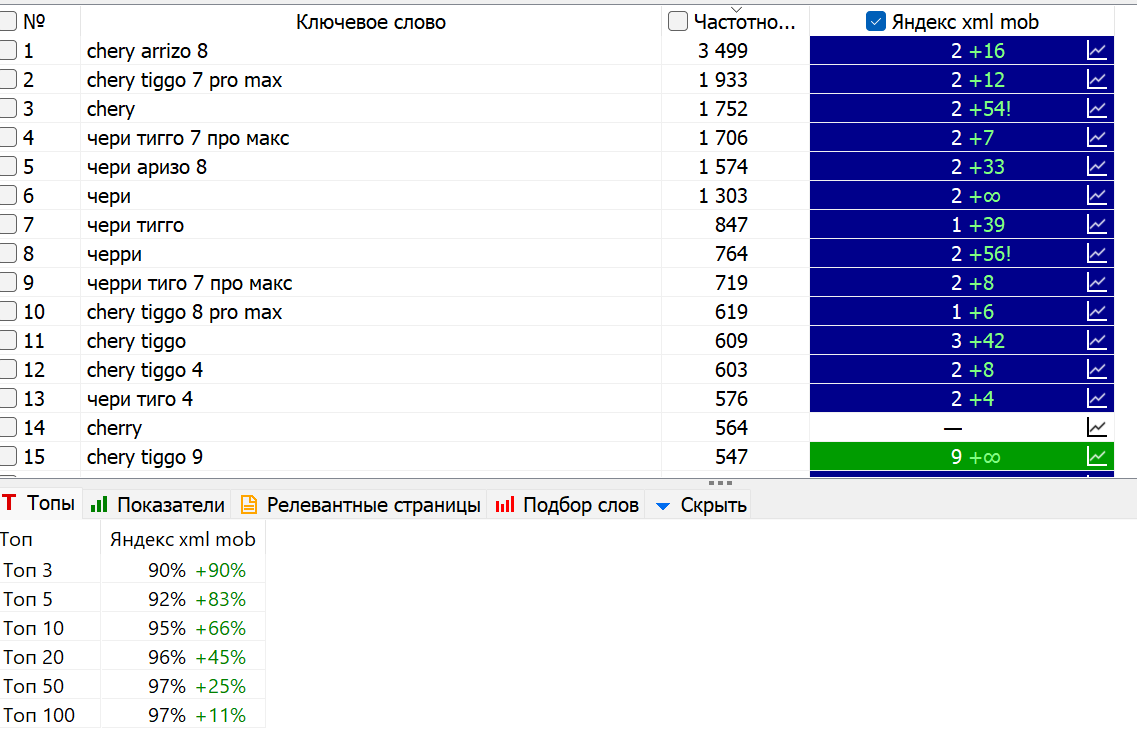Select keyword cell chery arrizo 8
The image size is (1137, 739).
click(x=371, y=51)
